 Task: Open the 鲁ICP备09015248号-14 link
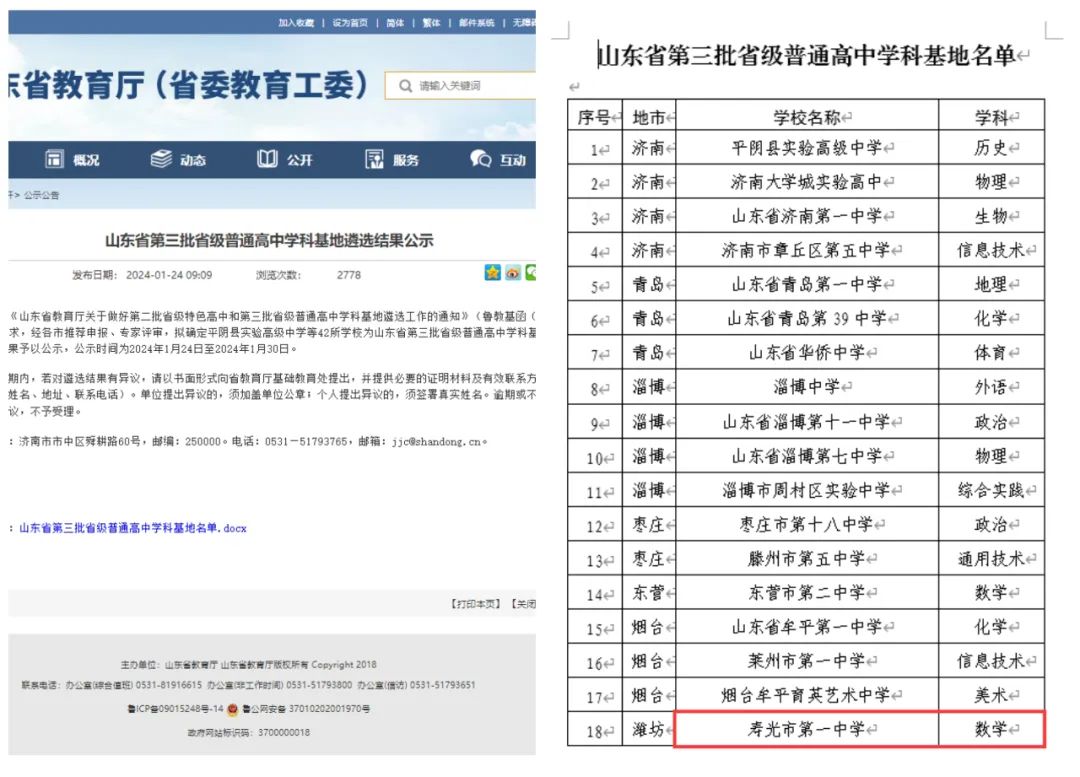[175, 709]
